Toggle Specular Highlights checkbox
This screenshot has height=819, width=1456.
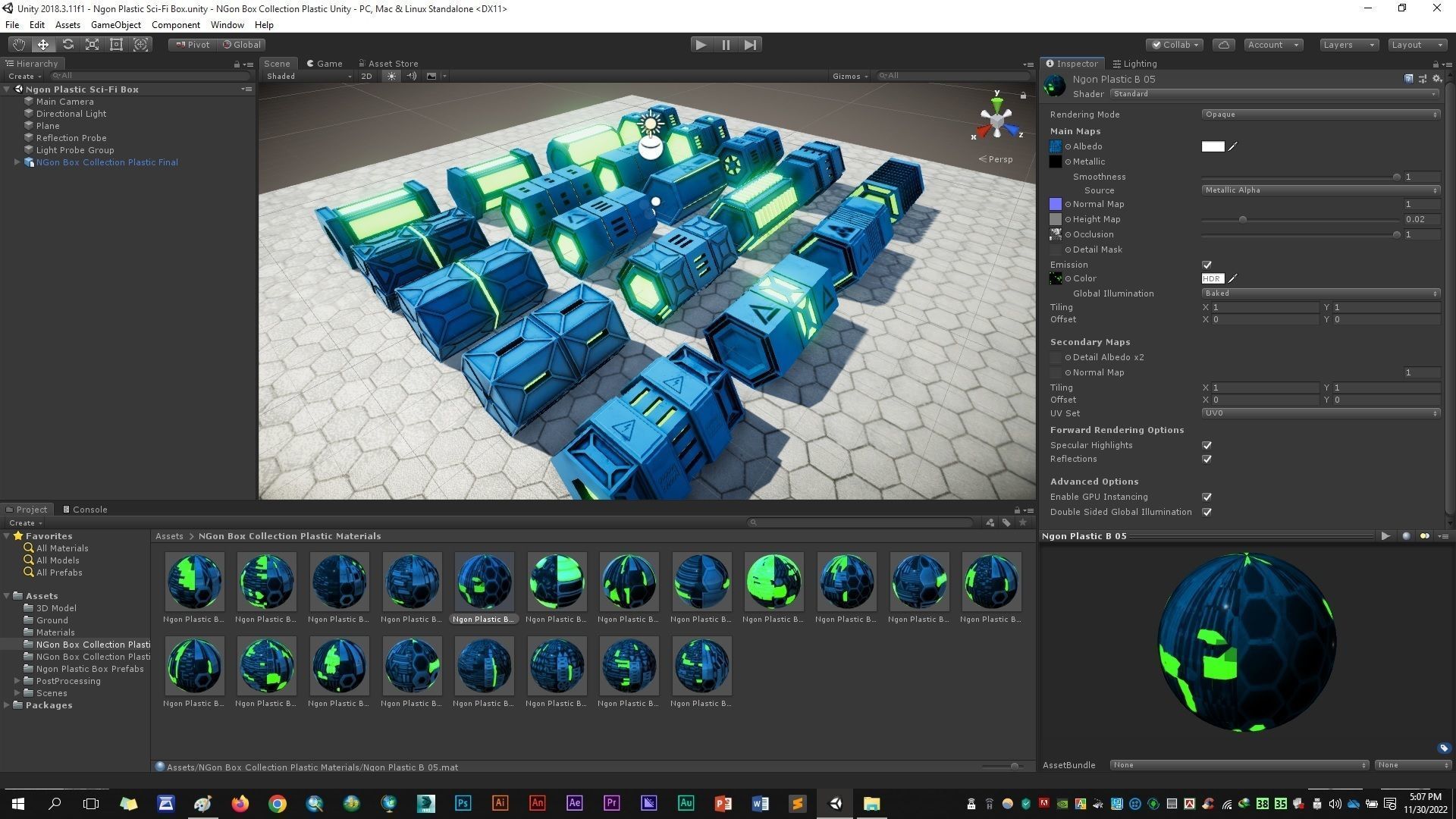tap(1207, 445)
